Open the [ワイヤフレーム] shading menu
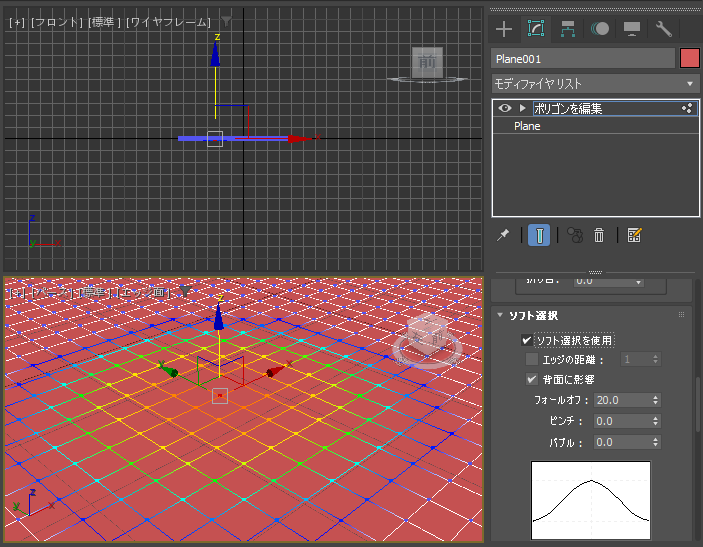Screen dimensions: 703x547 click(x=168, y=22)
